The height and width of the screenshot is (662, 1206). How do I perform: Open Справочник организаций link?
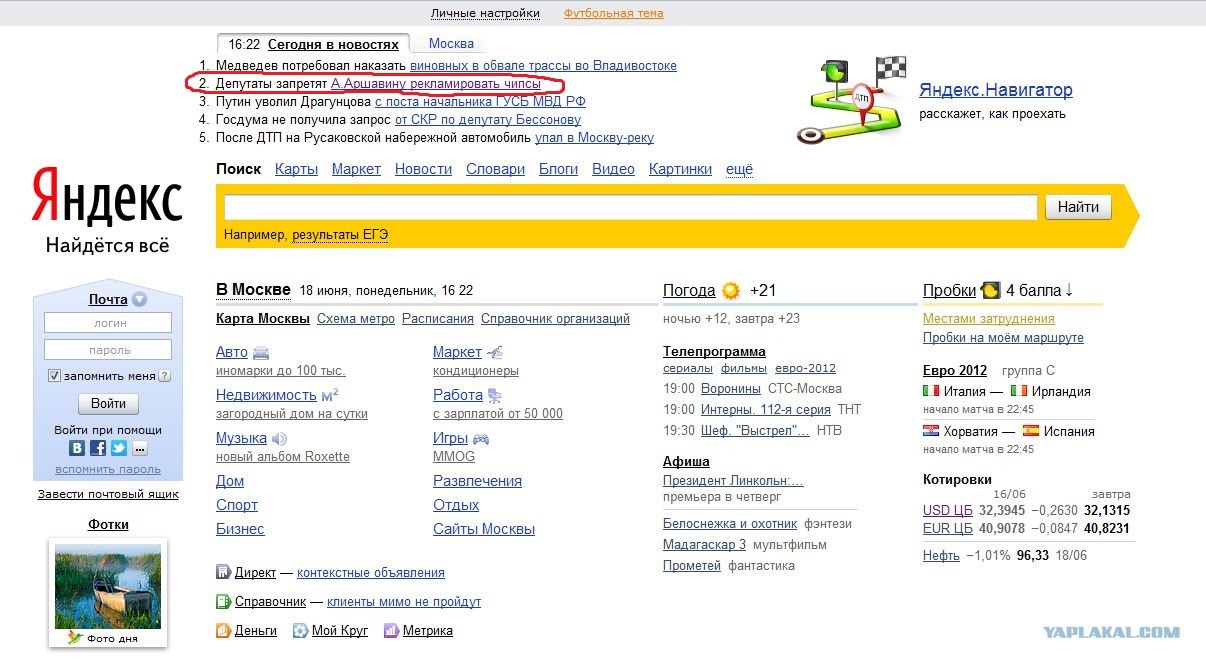click(555, 319)
